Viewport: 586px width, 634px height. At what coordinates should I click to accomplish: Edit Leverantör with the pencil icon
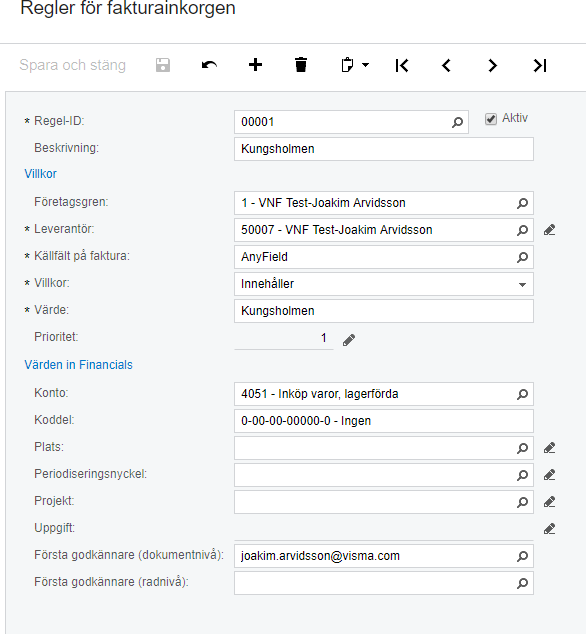point(549,230)
